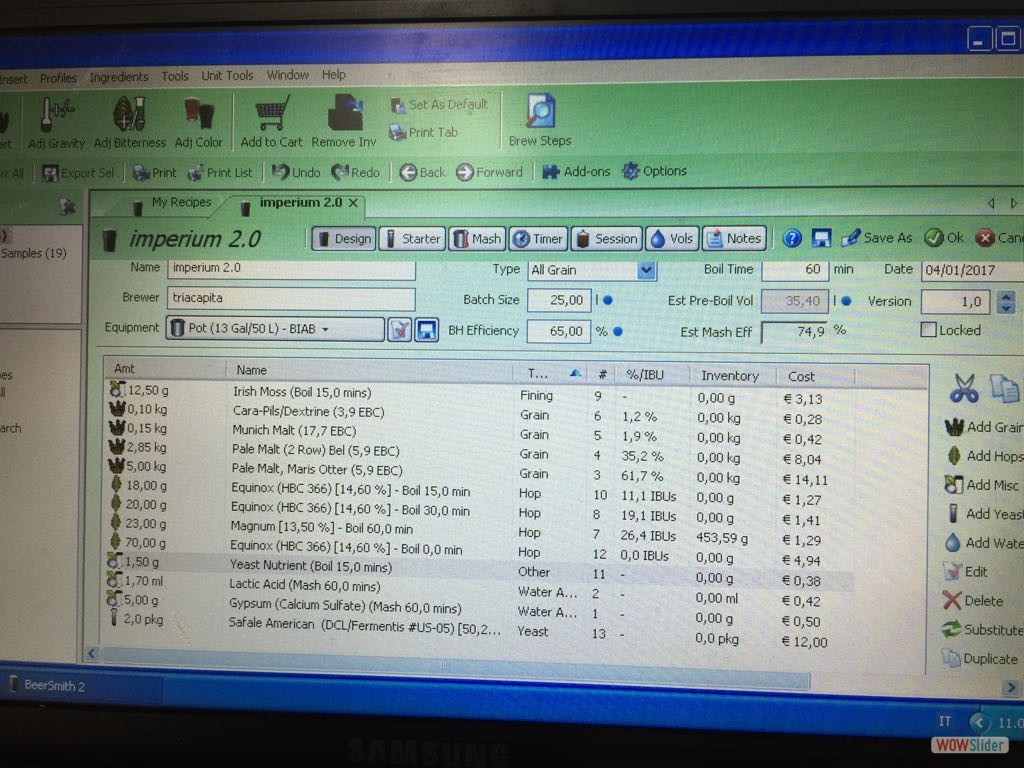This screenshot has width=1024, height=768.
Task: Click the Export Sel toolbar button
Action: tap(78, 173)
